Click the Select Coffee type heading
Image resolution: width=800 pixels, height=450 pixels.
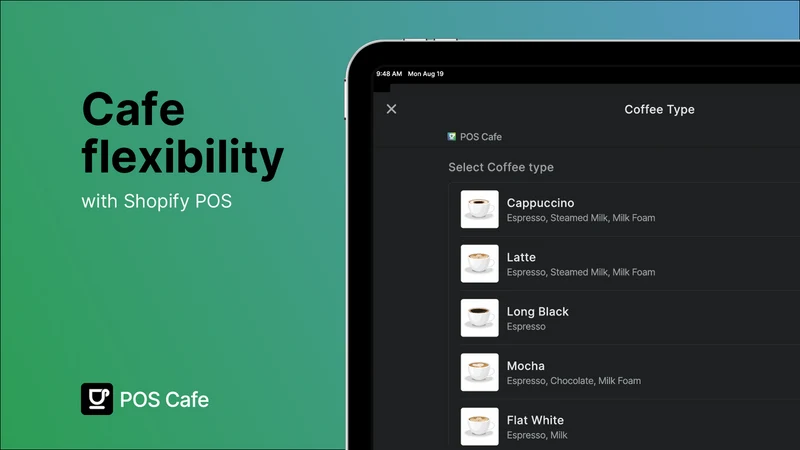pos(501,167)
